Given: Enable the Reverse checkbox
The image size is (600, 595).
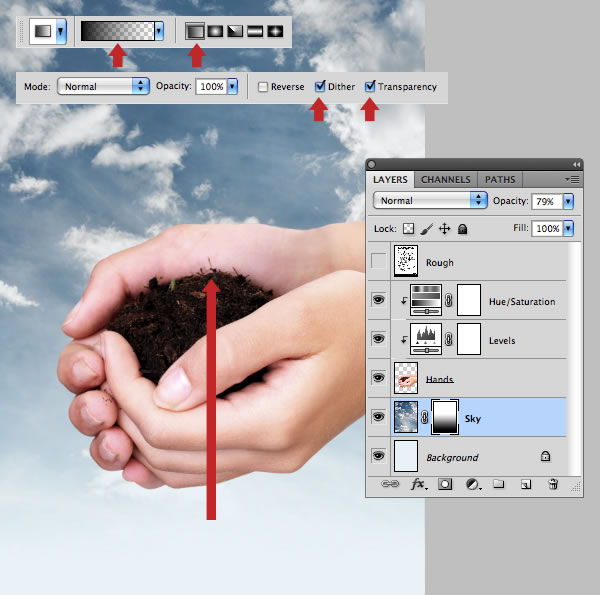Looking at the screenshot, I should 262,87.
